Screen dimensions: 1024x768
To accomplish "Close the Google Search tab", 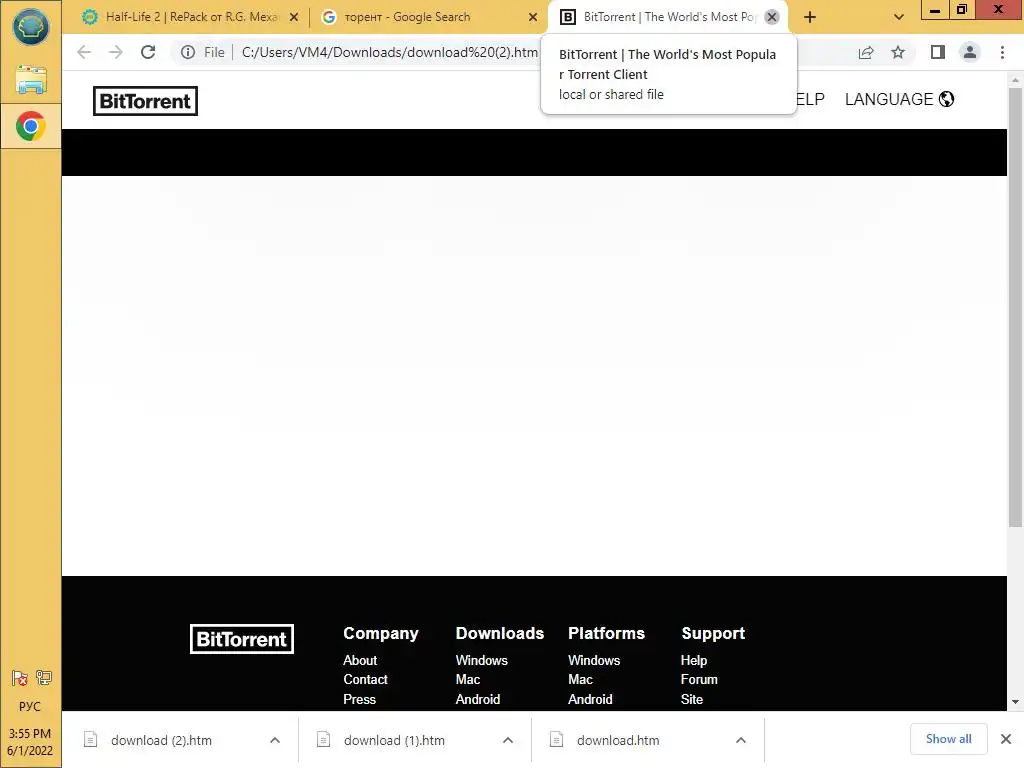I will [x=533, y=18].
